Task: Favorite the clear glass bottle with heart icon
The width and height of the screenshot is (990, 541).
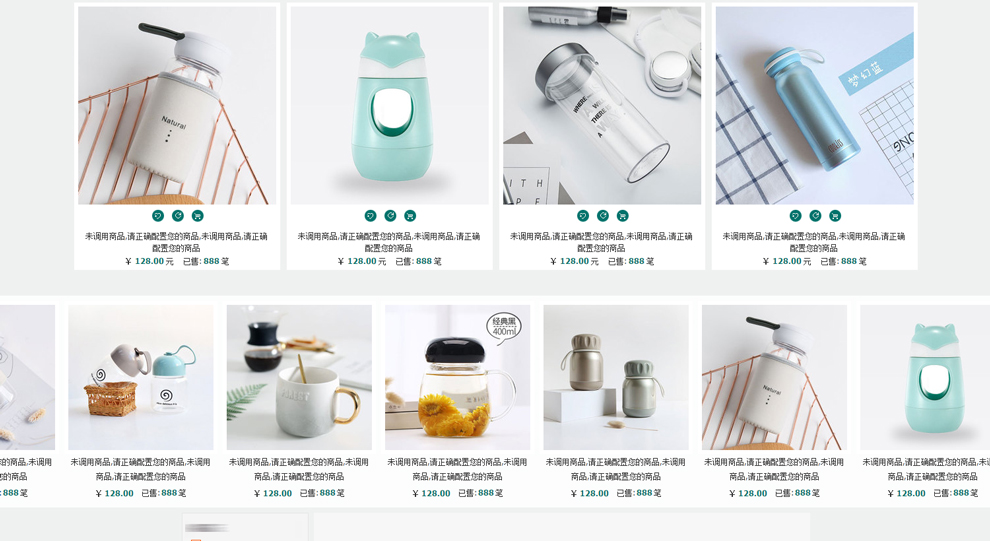Action: click(x=583, y=216)
